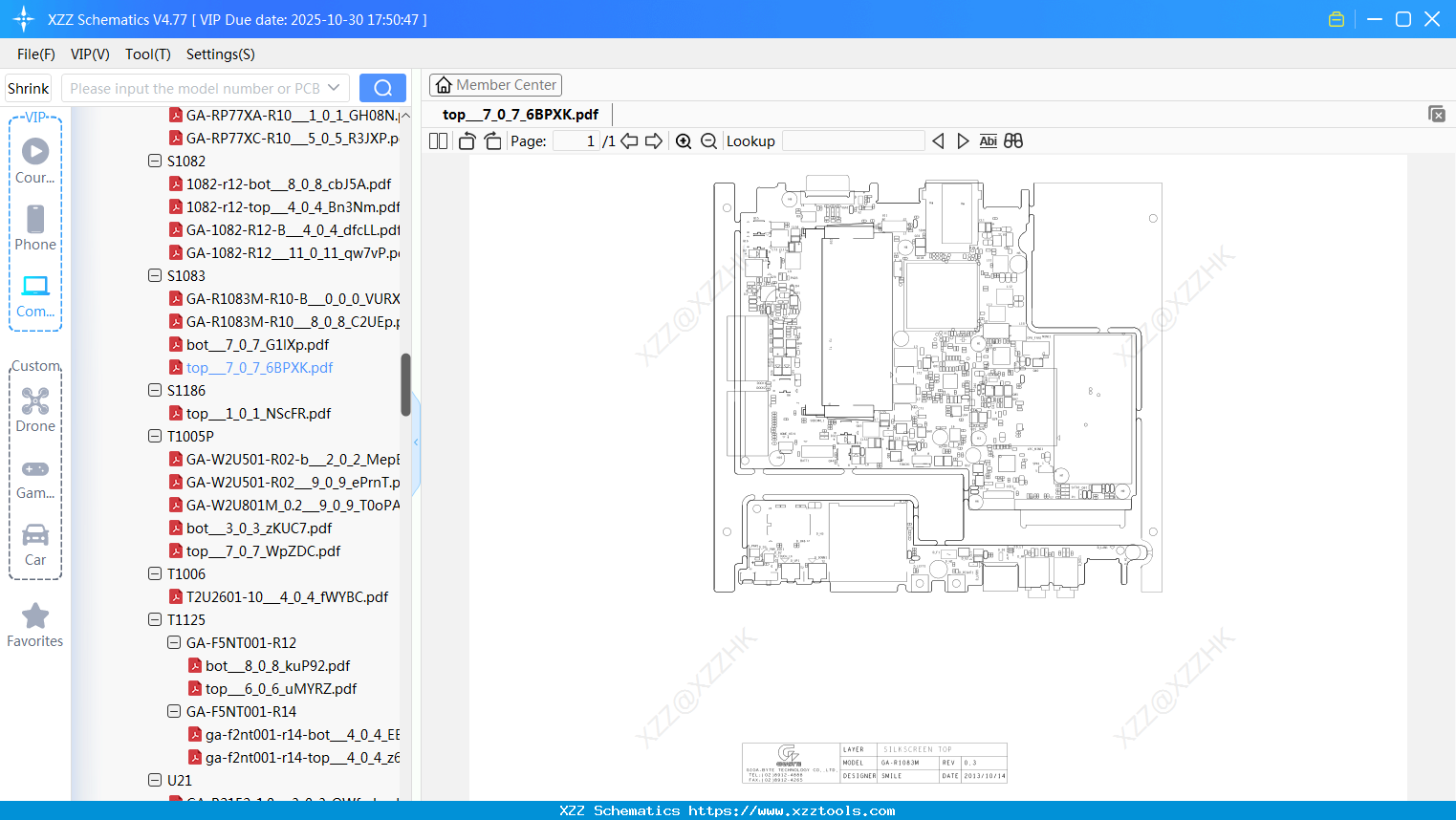Image resolution: width=1456 pixels, height=820 pixels.
Task: Collapse the left panel with splitter handle
Action: (x=416, y=442)
